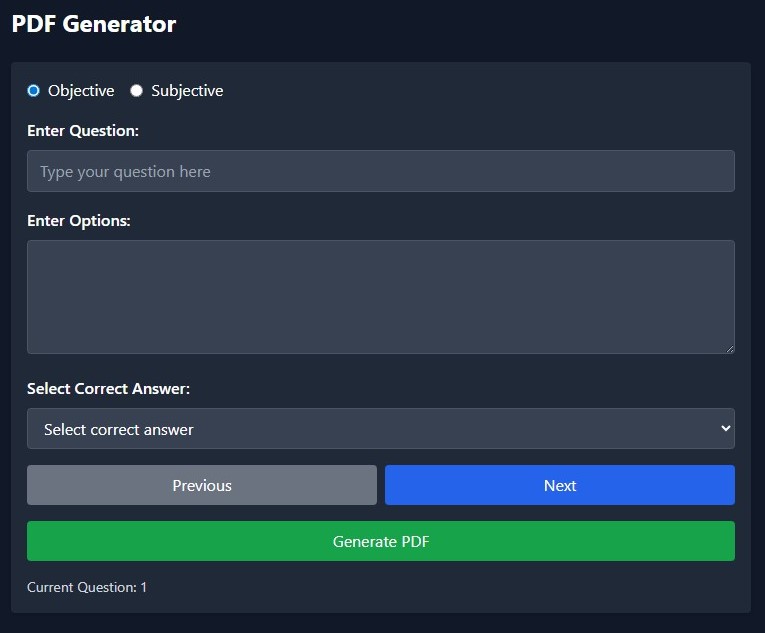
Task: Click the empty white Subjective radio circle
Action: pos(137,91)
